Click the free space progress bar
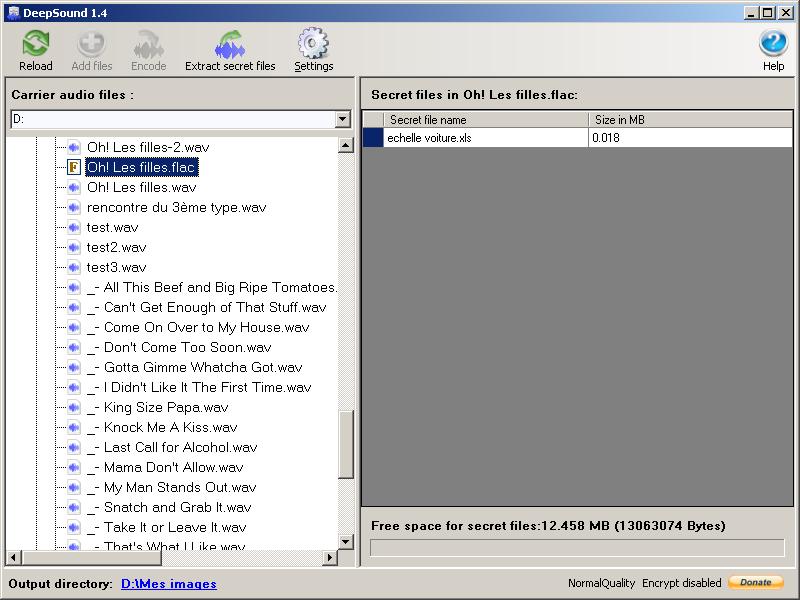The width and height of the screenshot is (800, 600). [577, 548]
